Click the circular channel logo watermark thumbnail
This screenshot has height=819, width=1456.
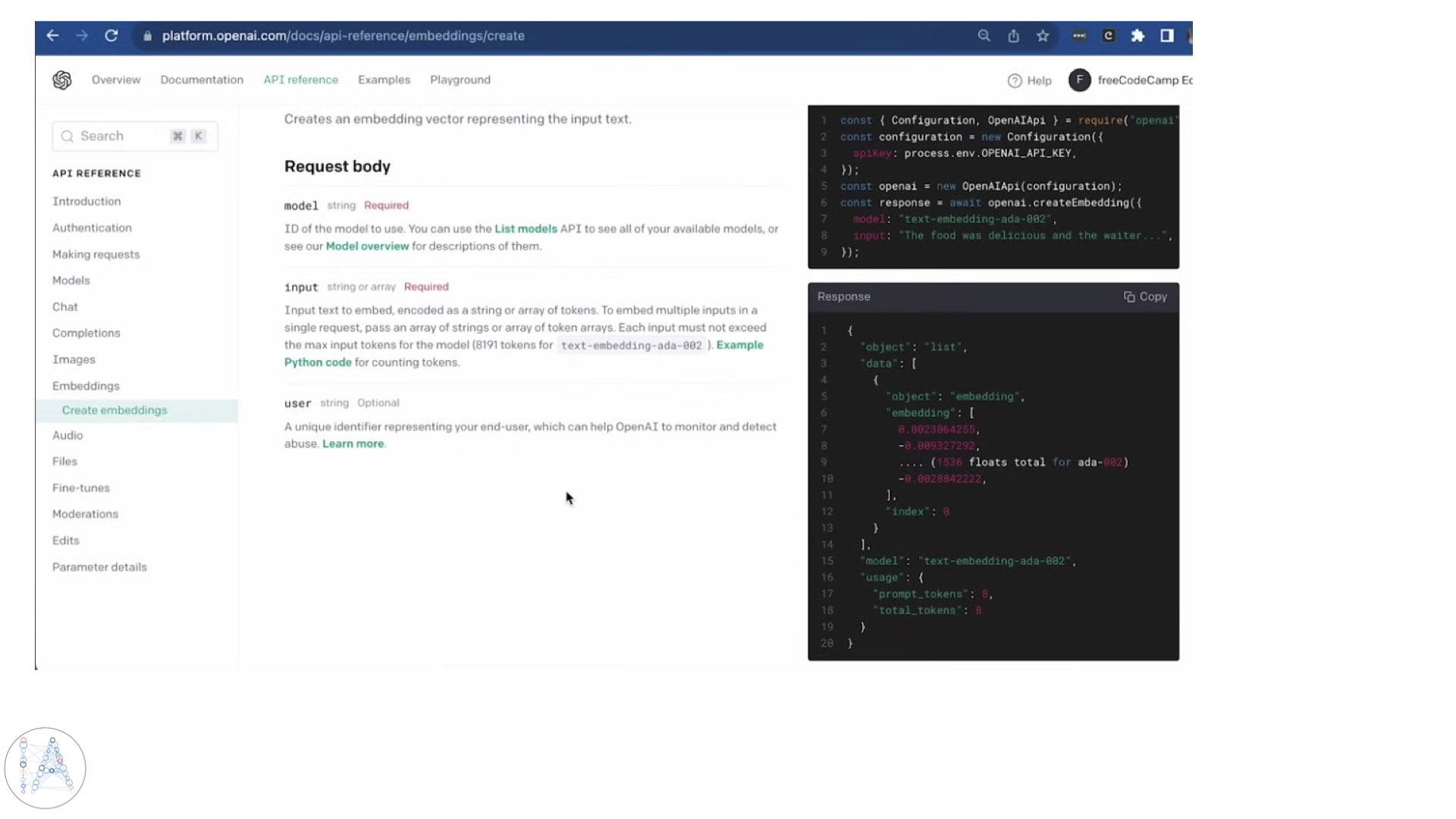[45, 768]
